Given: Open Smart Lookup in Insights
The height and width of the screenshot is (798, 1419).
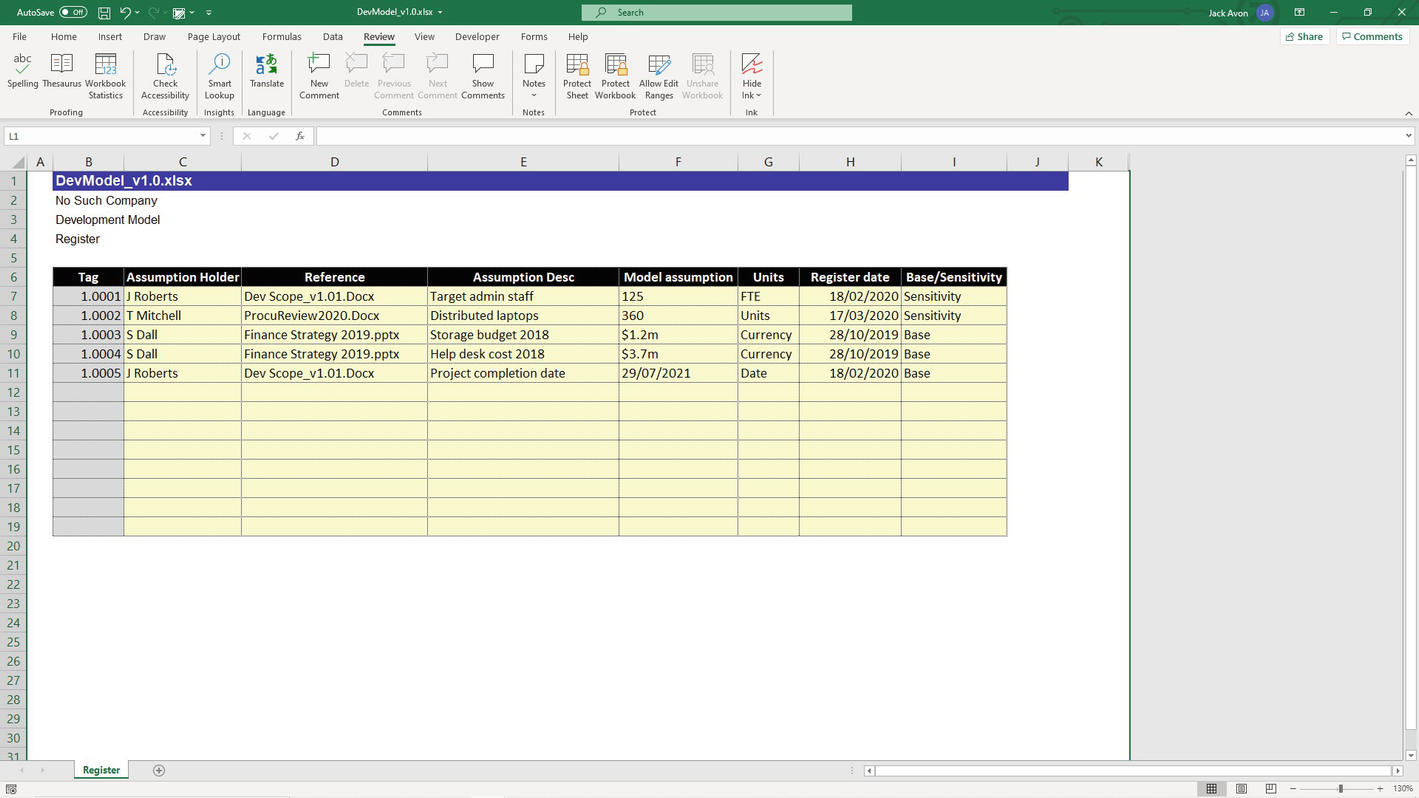Looking at the screenshot, I should [219, 72].
